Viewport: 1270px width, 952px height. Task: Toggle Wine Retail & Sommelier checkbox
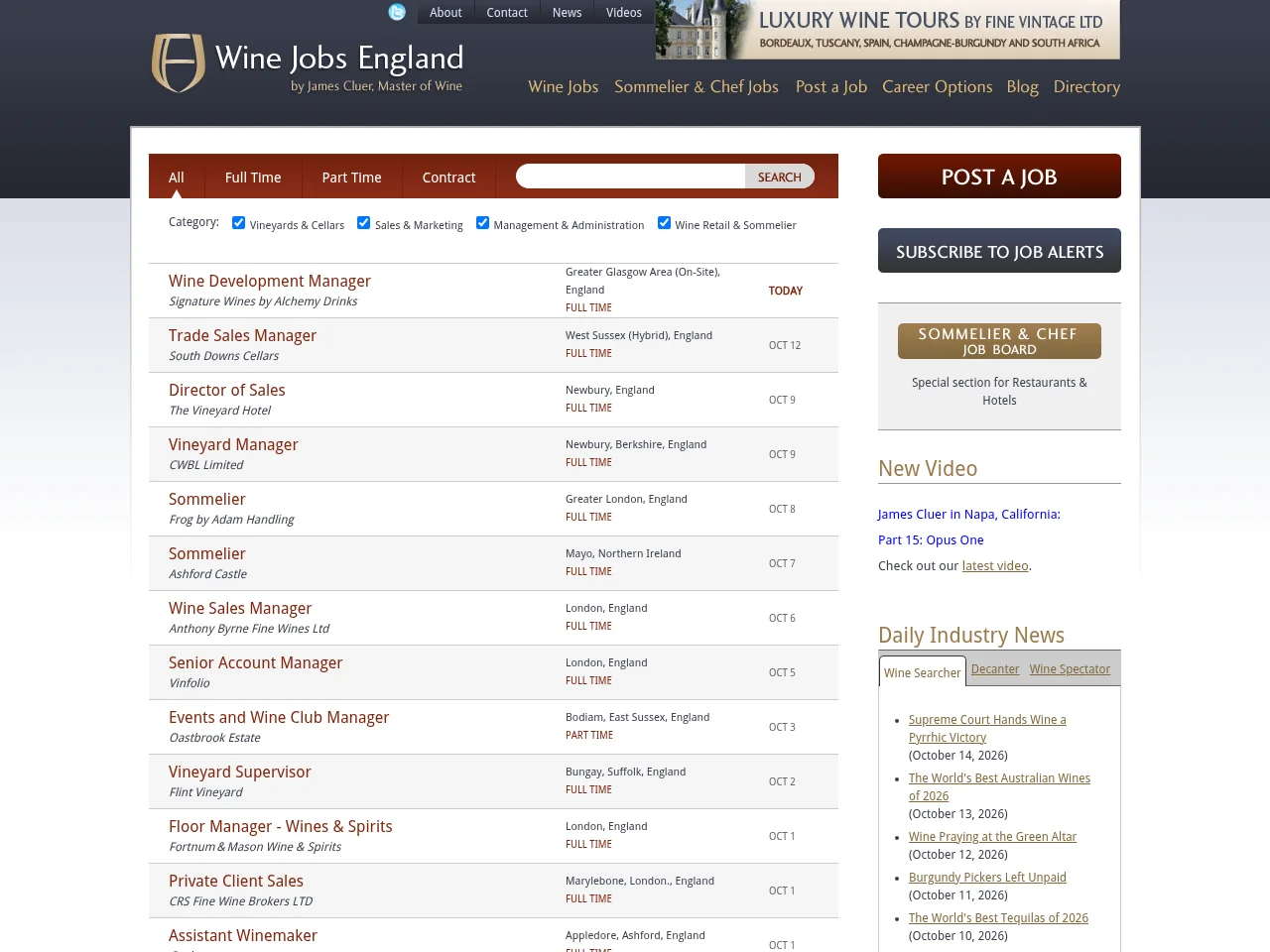pos(664,223)
